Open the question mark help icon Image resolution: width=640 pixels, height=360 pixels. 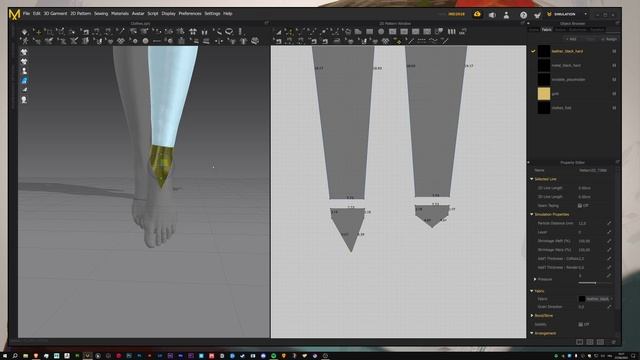tap(523, 15)
